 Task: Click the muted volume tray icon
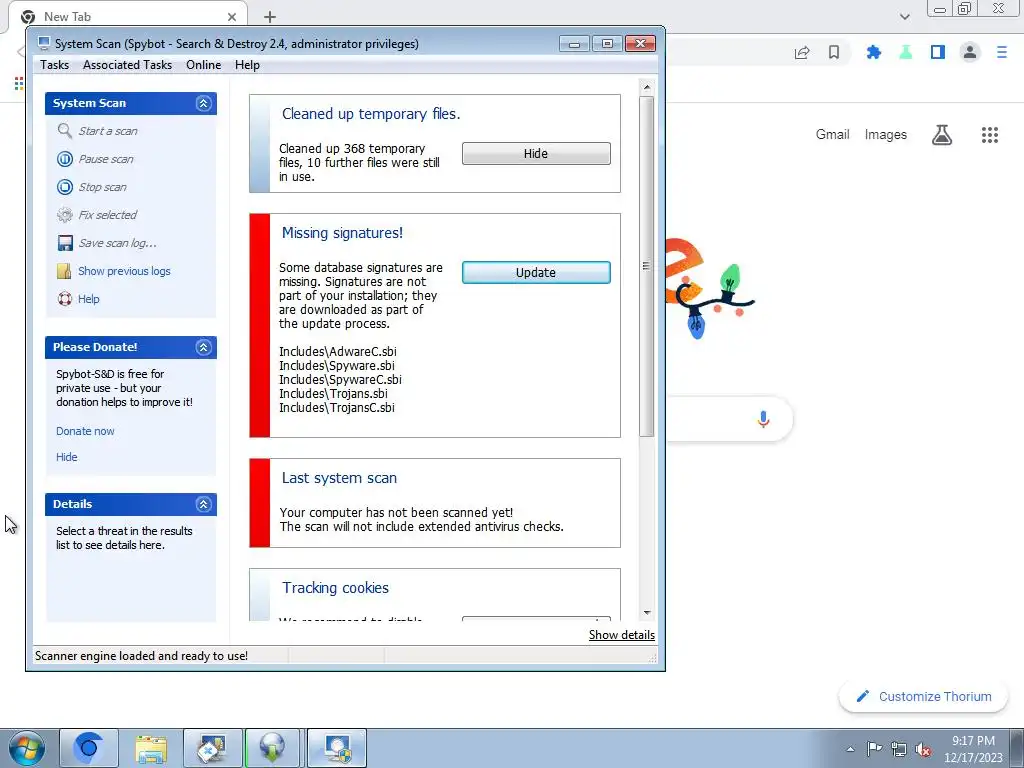[923, 749]
